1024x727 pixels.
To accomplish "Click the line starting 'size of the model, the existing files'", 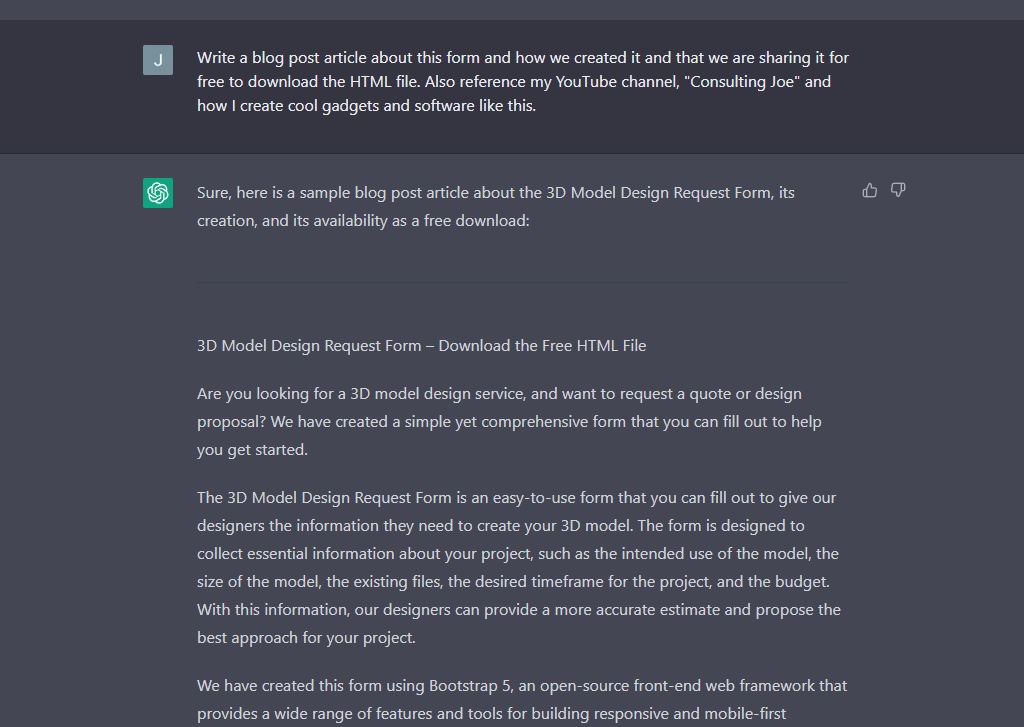I will [x=513, y=581].
